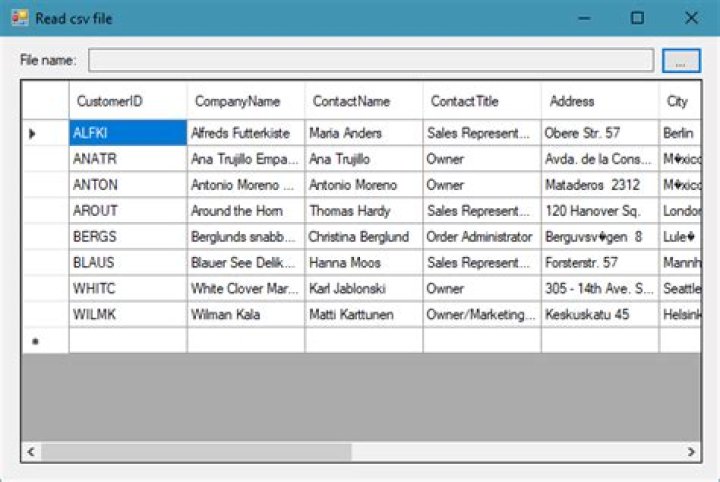Click the horizontal scrollbar left arrow
Viewport: 720px width, 482px height.
[x=31, y=452]
